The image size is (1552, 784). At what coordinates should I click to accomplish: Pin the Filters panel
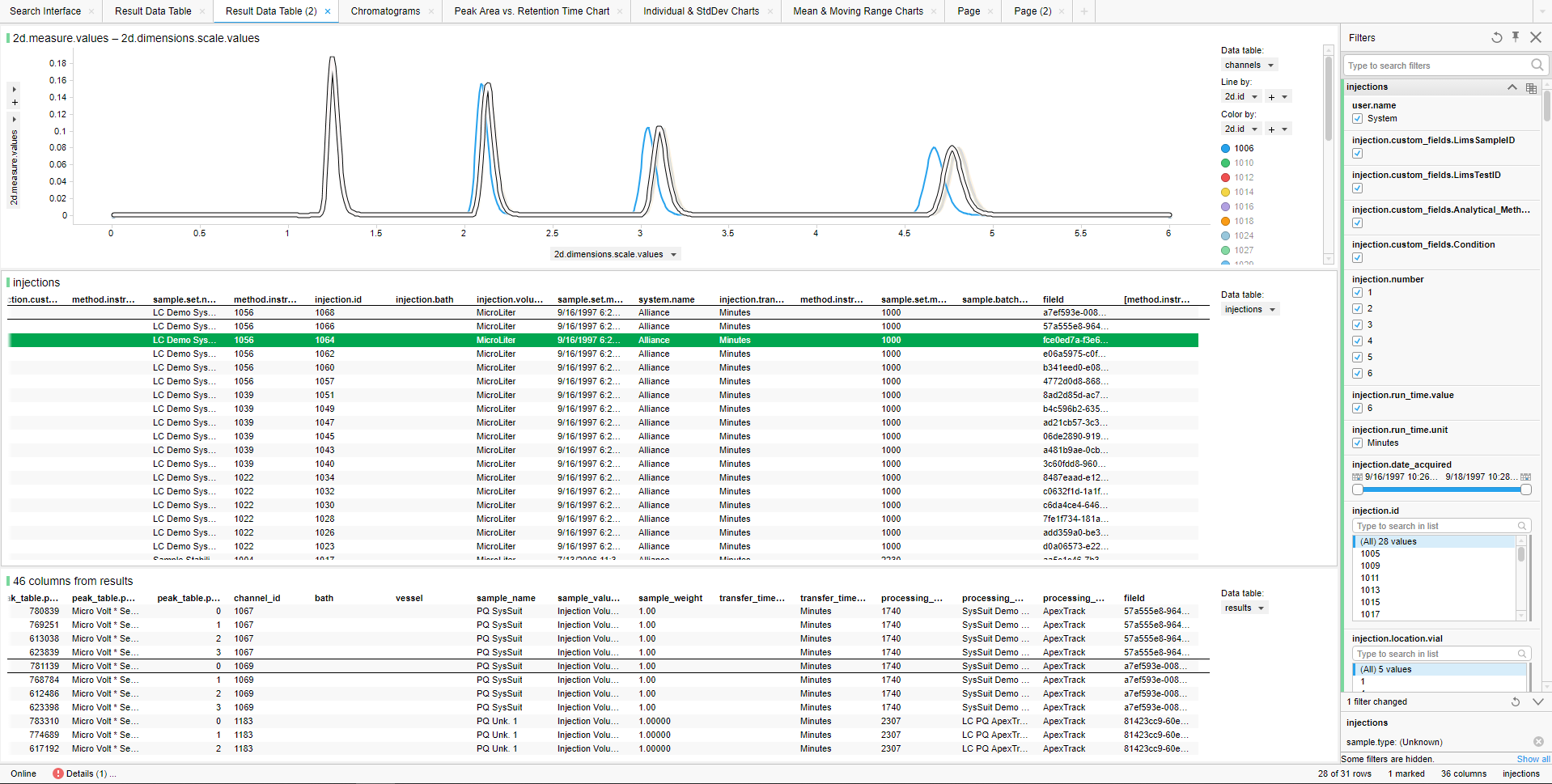[1516, 37]
